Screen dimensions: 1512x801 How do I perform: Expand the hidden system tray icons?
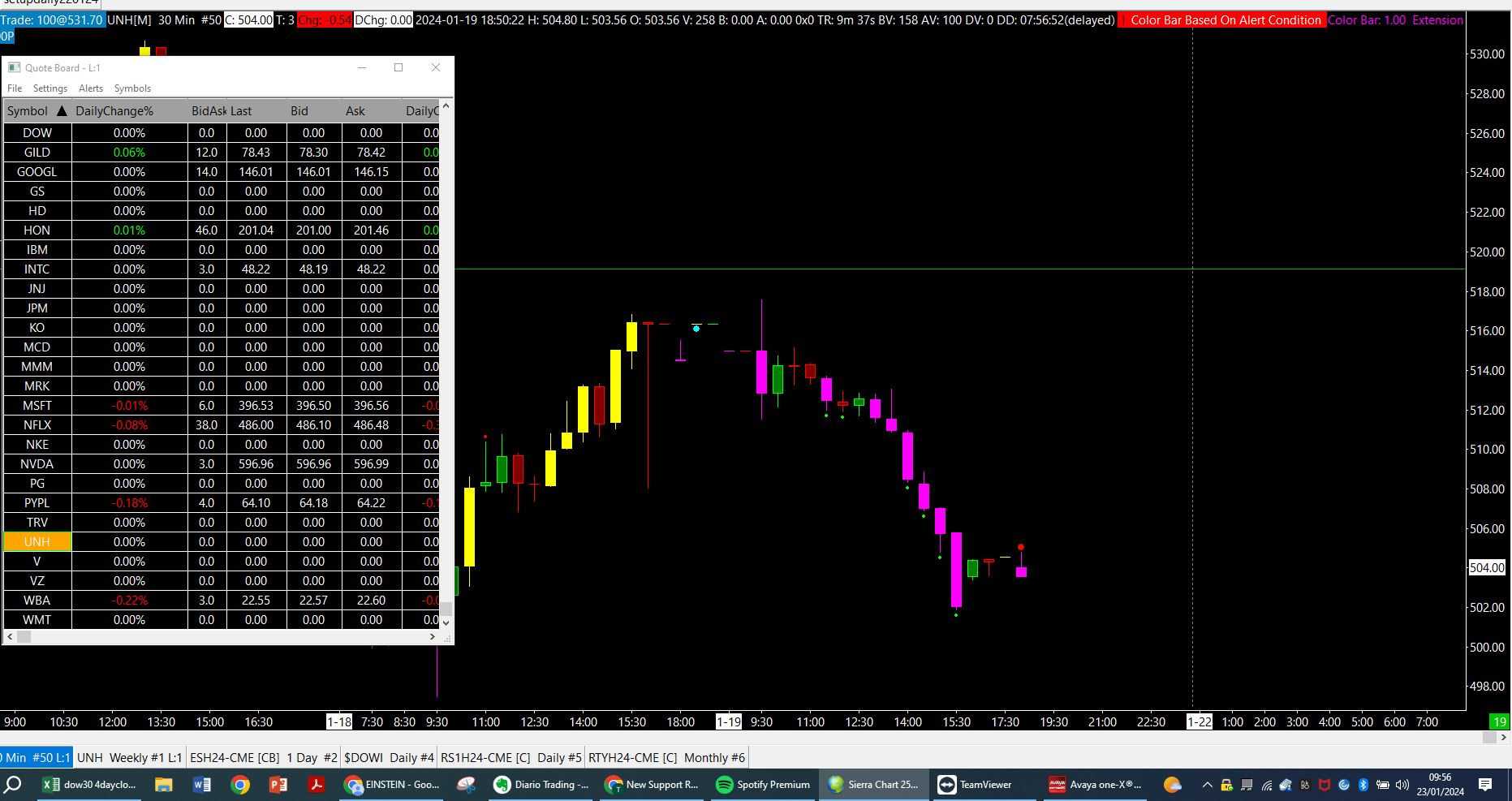click(1207, 785)
